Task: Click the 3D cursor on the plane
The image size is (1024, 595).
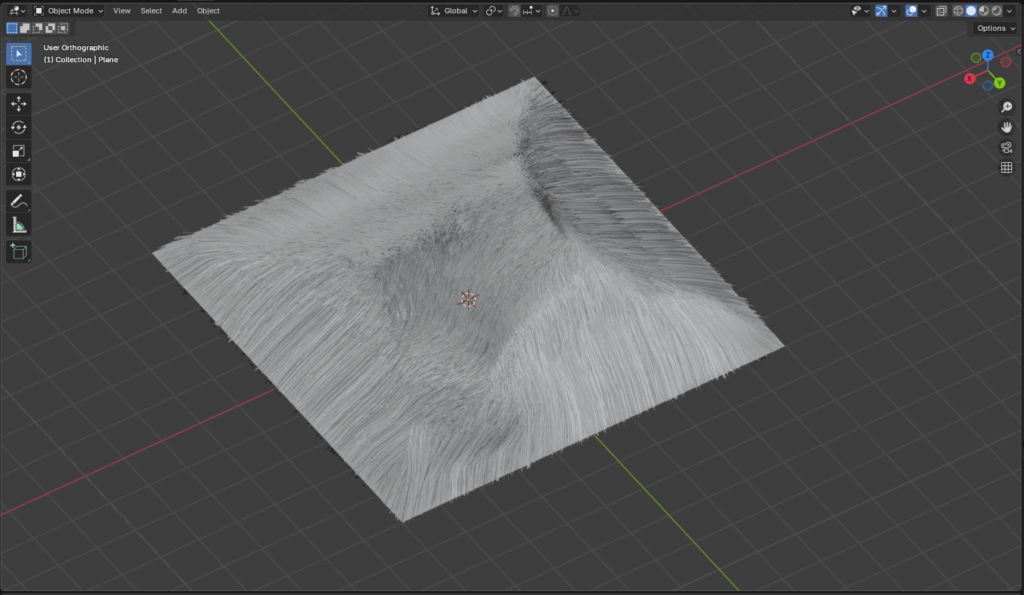Action: point(468,299)
